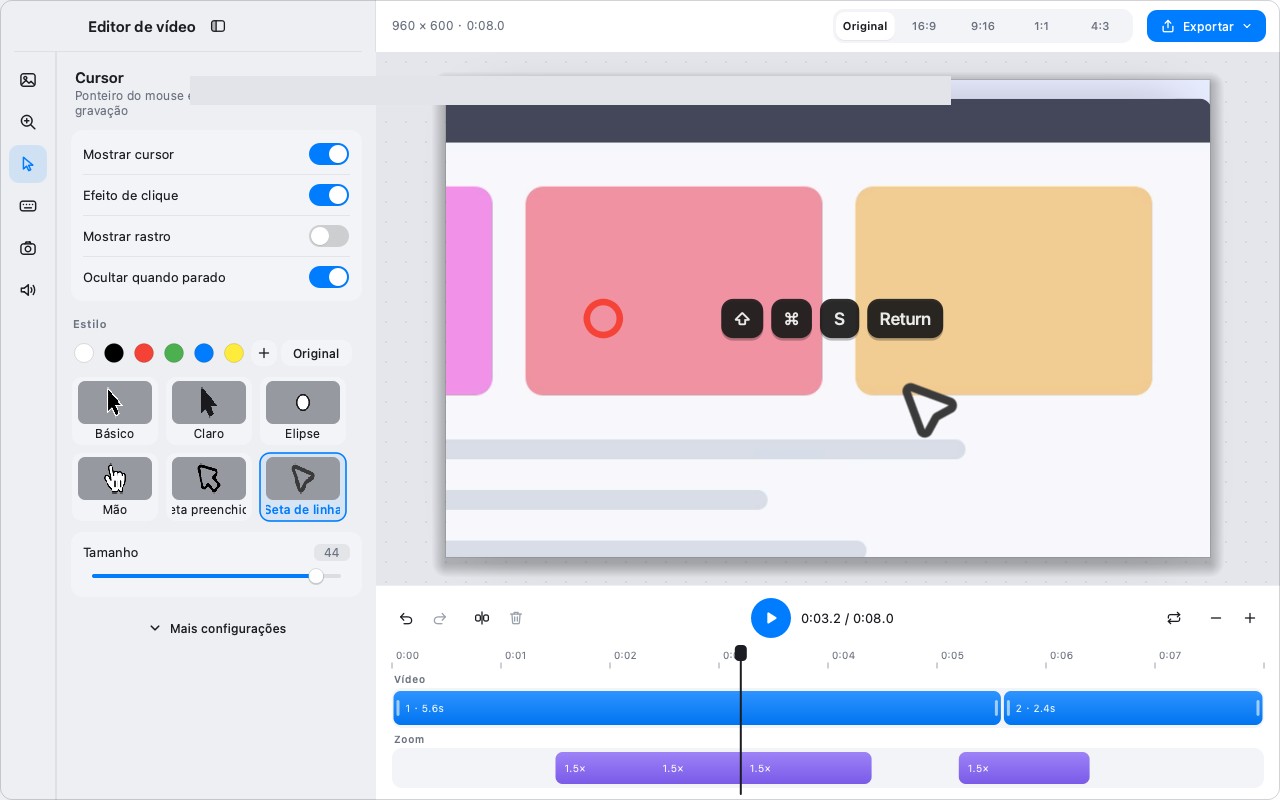
Task: Pick the blue color swatch
Action: point(204,353)
